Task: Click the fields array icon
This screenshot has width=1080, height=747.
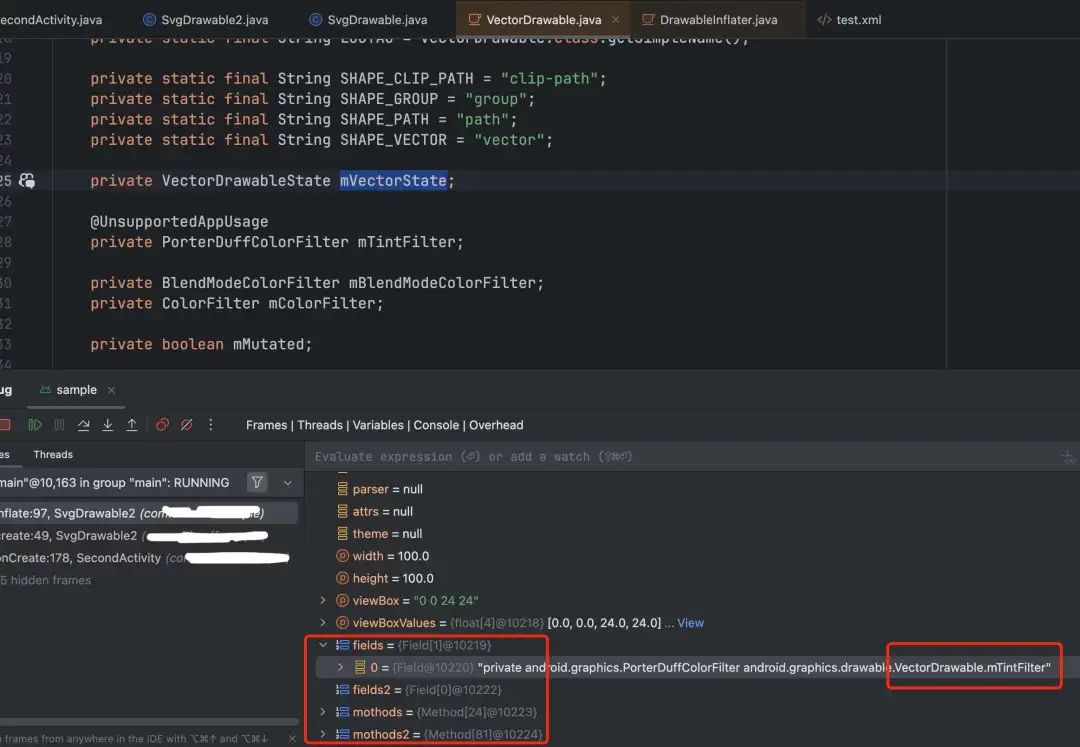Action: click(x=342, y=645)
